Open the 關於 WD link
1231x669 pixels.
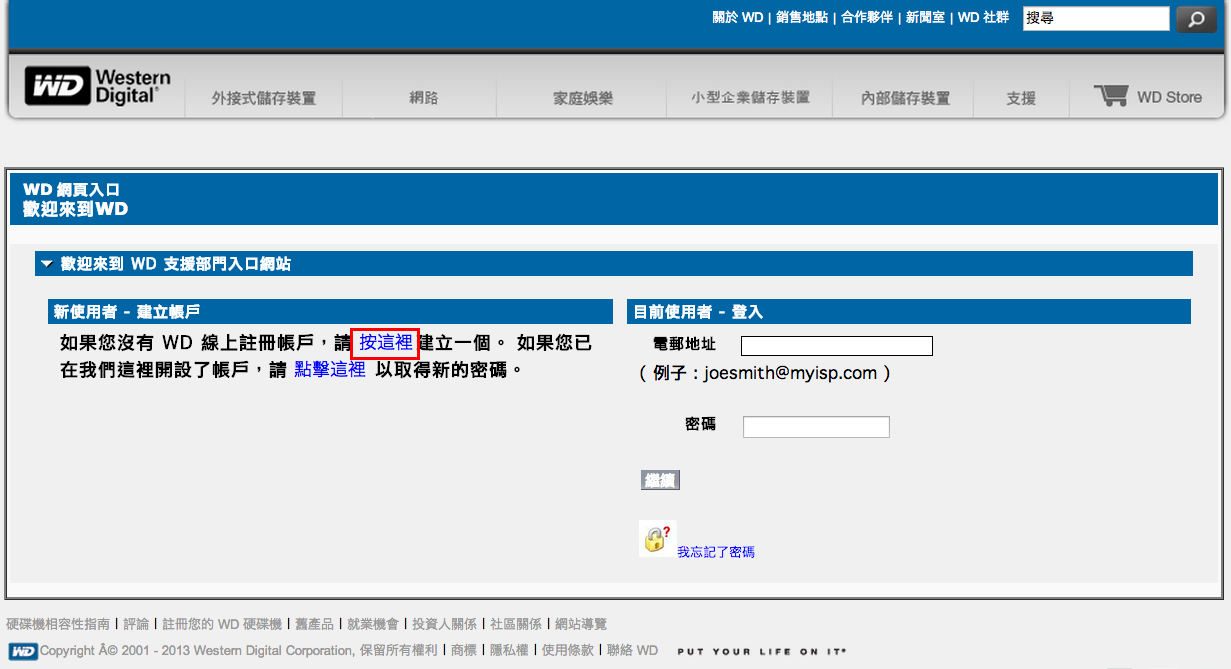(738, 18)
